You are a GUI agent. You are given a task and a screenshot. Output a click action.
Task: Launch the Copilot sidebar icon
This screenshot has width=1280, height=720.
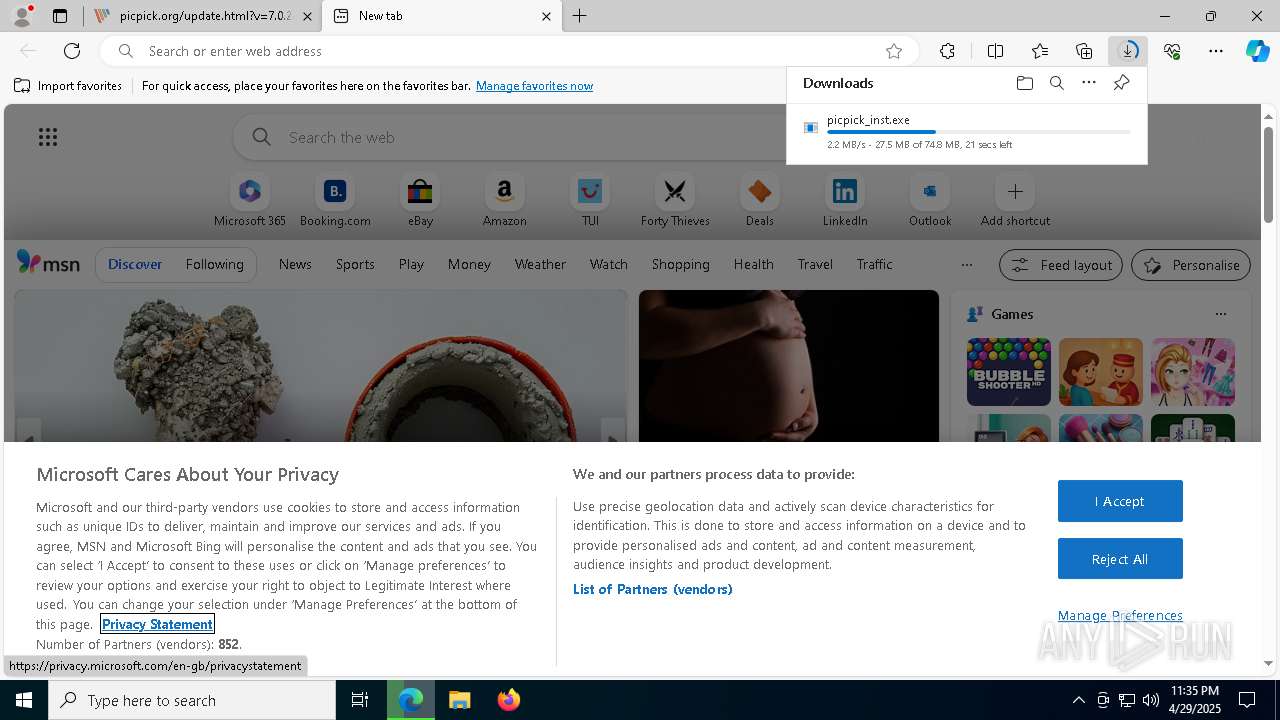(x=1258, y=51)
